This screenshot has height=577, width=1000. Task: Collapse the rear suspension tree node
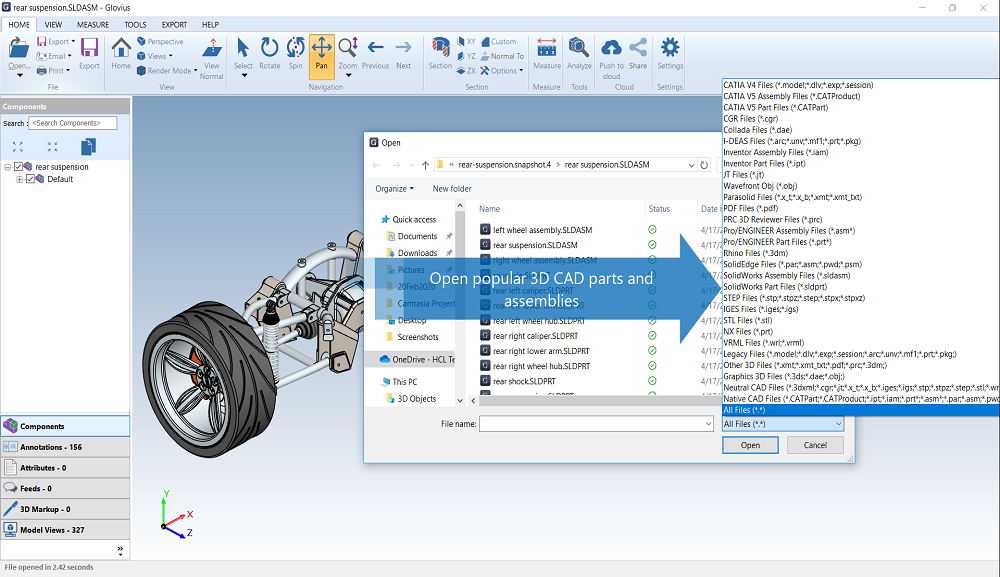8,167
